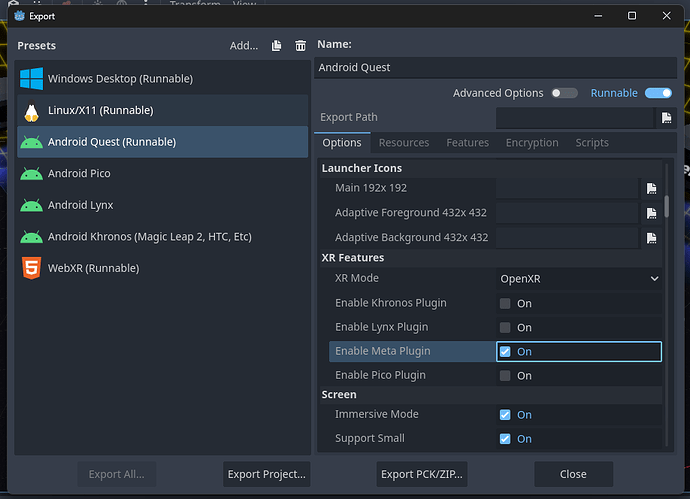
Task: Open the Scripts tab
Action: tap(592, 143)
